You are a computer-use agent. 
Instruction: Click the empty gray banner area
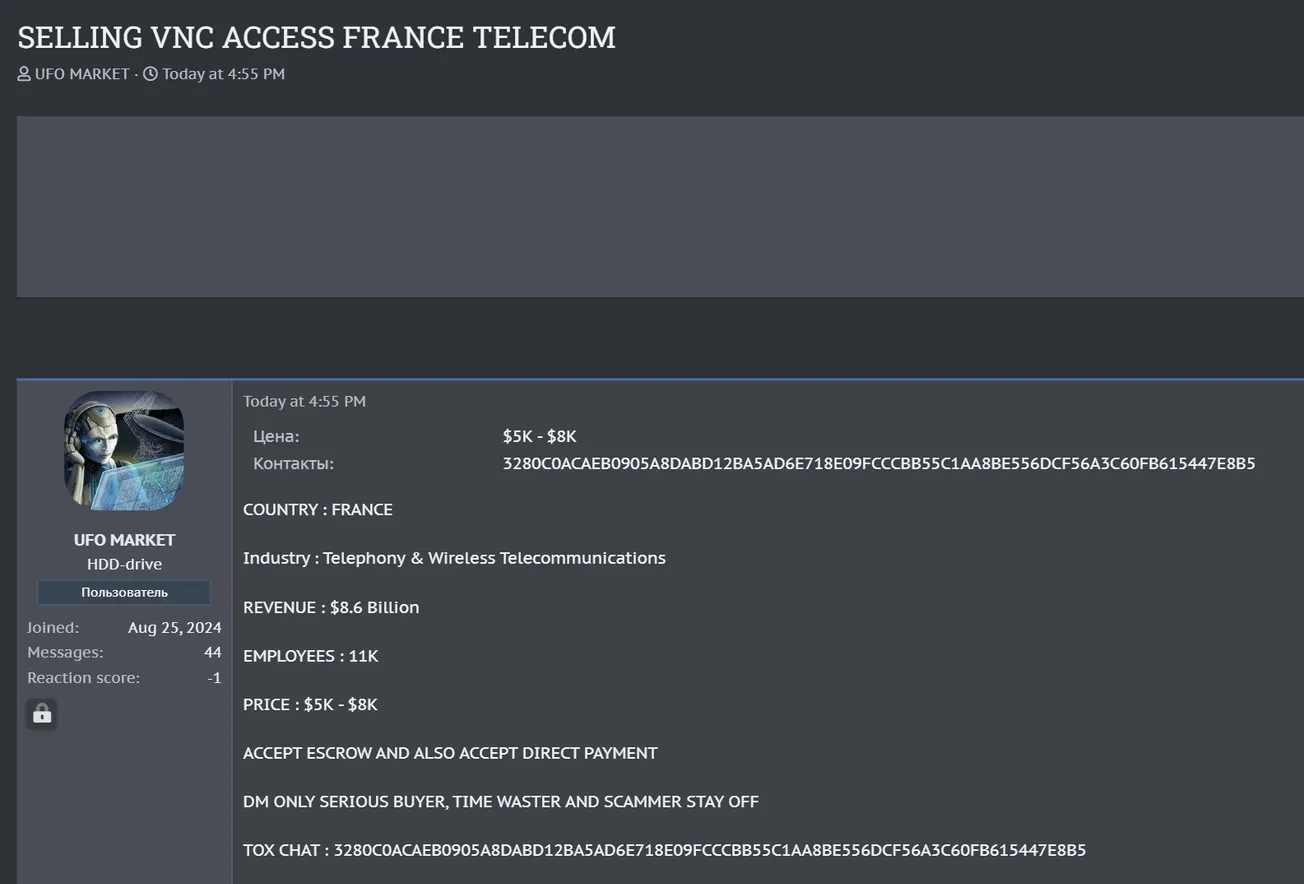pyautogui.click(x=660, y=206)
